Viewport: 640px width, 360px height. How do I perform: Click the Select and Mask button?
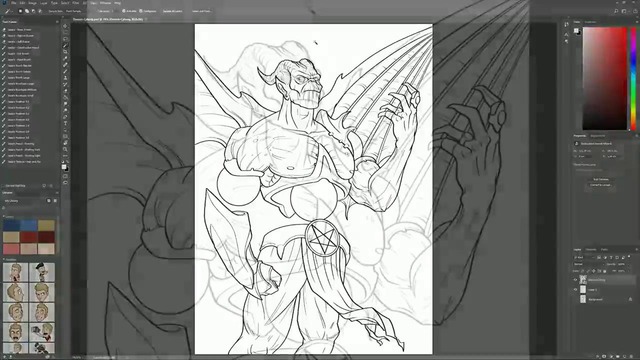click(x=202, y=11)
